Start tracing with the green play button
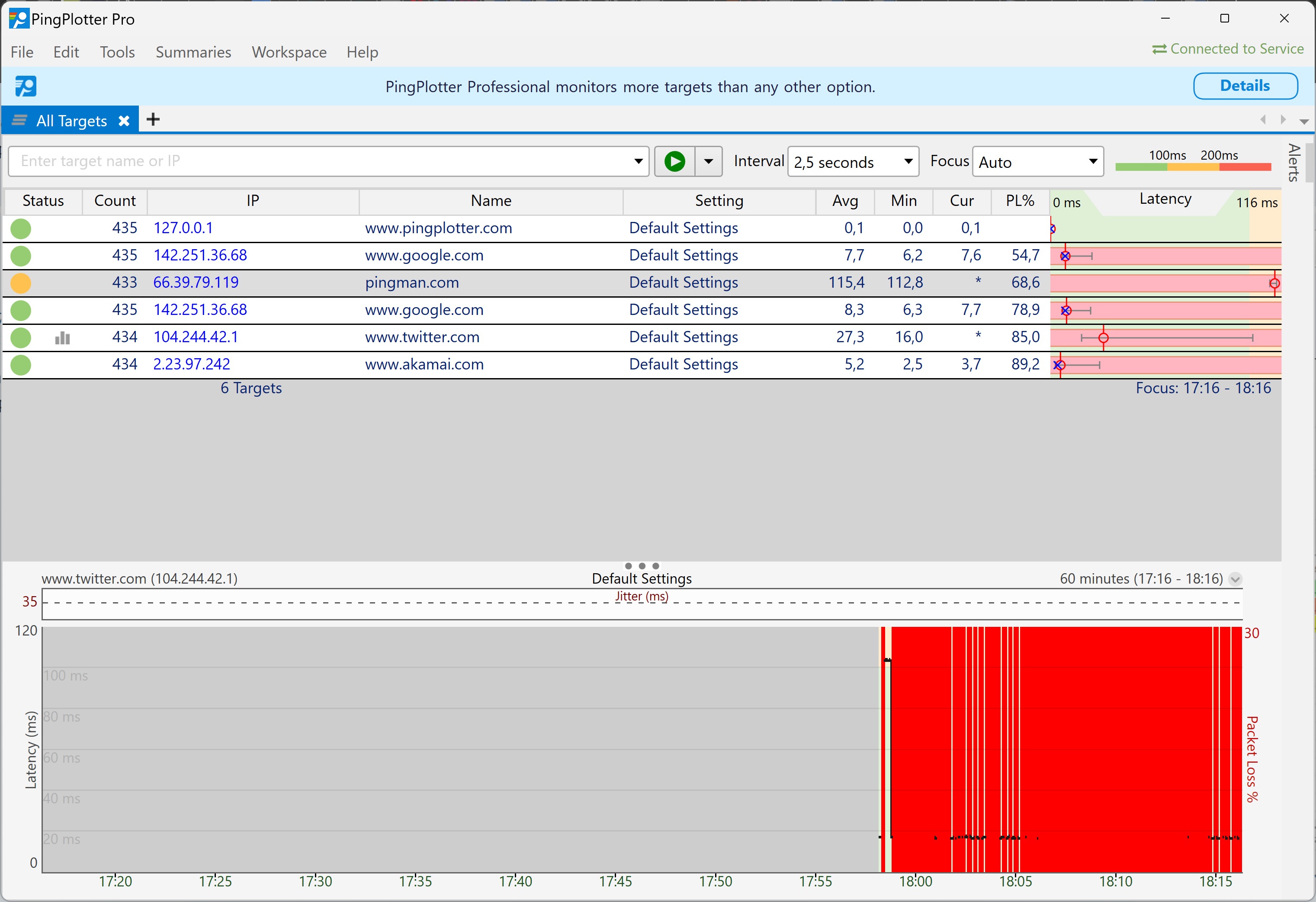Viewport: 1316px width, 902px height. coord(674,161)
